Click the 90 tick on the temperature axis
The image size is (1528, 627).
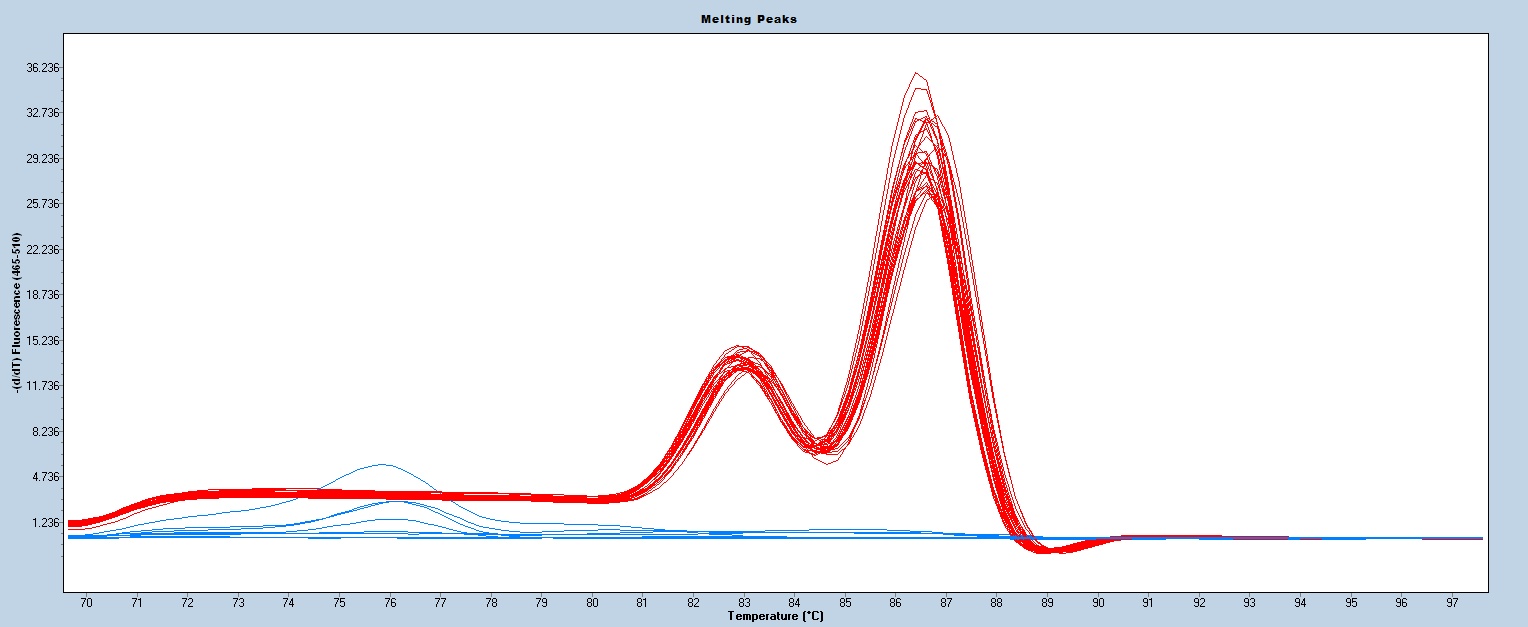1098,603
